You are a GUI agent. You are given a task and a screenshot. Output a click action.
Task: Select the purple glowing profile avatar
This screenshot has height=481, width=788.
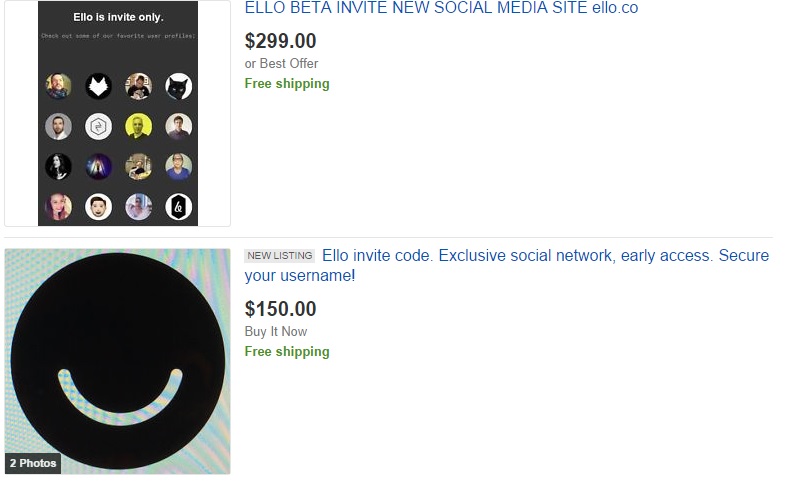pyautogui.click(x=98, y=166)
